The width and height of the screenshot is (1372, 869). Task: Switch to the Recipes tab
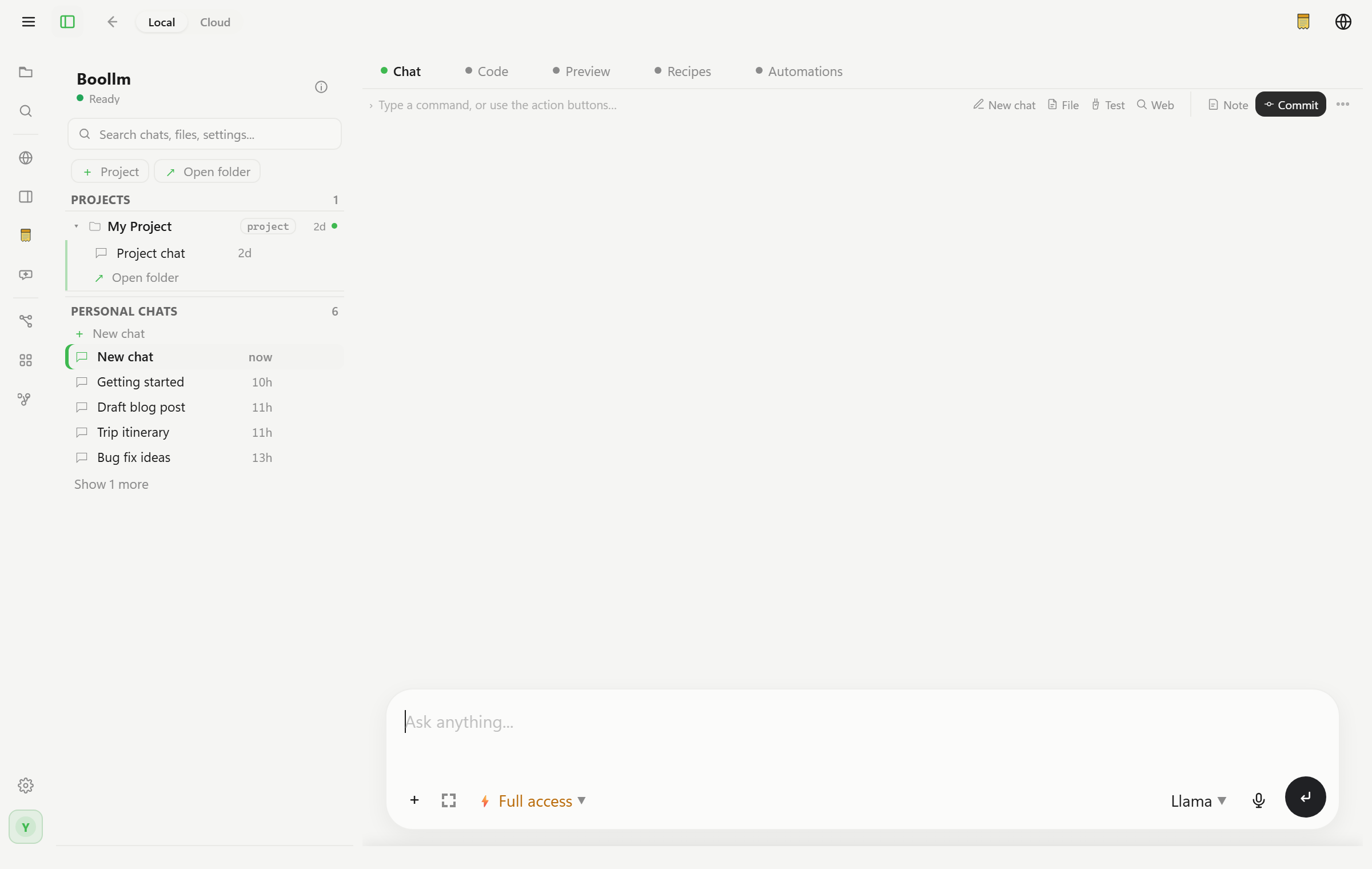coord(683,71)
